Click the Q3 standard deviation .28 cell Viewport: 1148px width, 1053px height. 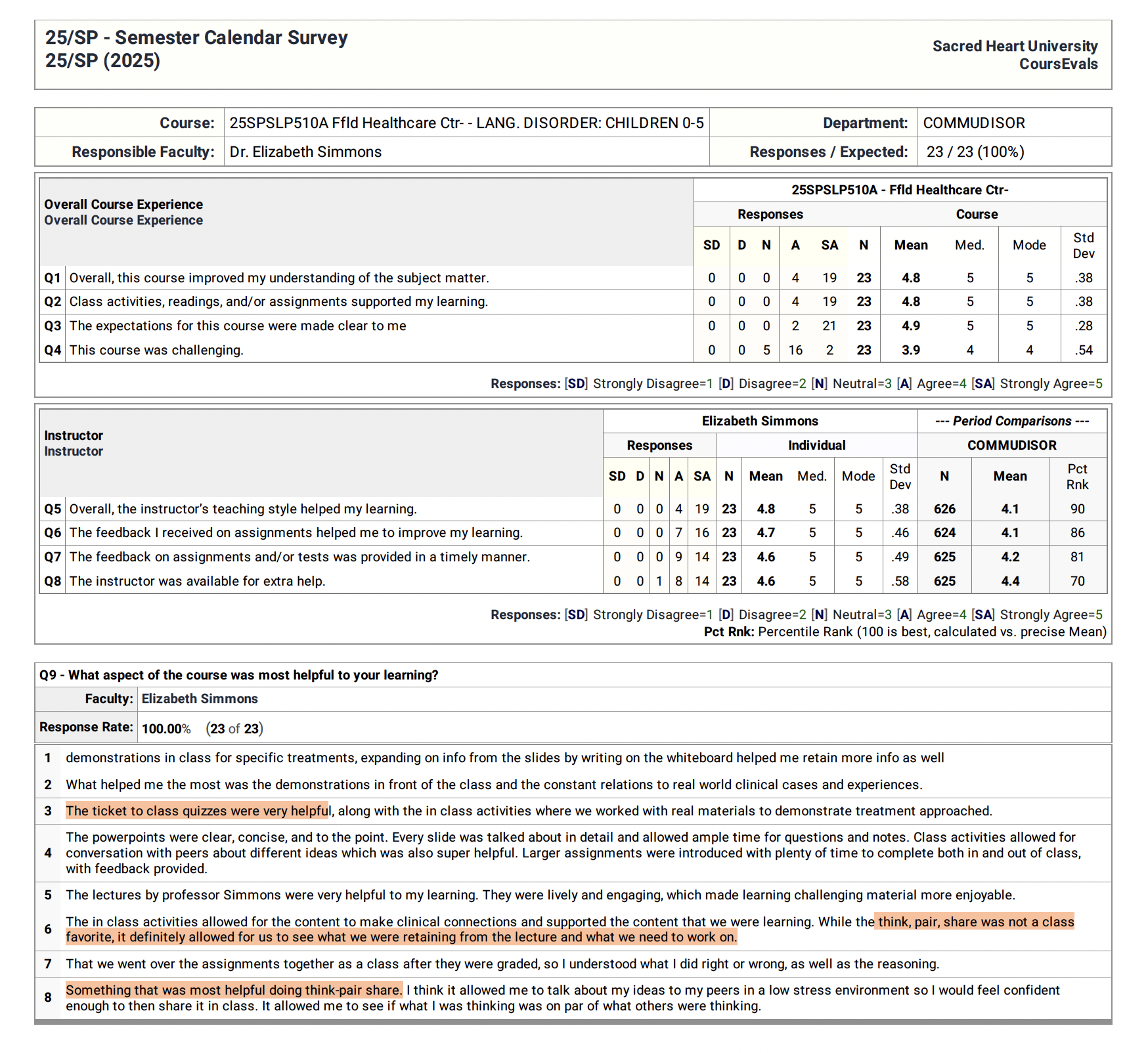tap(1083, 326)
